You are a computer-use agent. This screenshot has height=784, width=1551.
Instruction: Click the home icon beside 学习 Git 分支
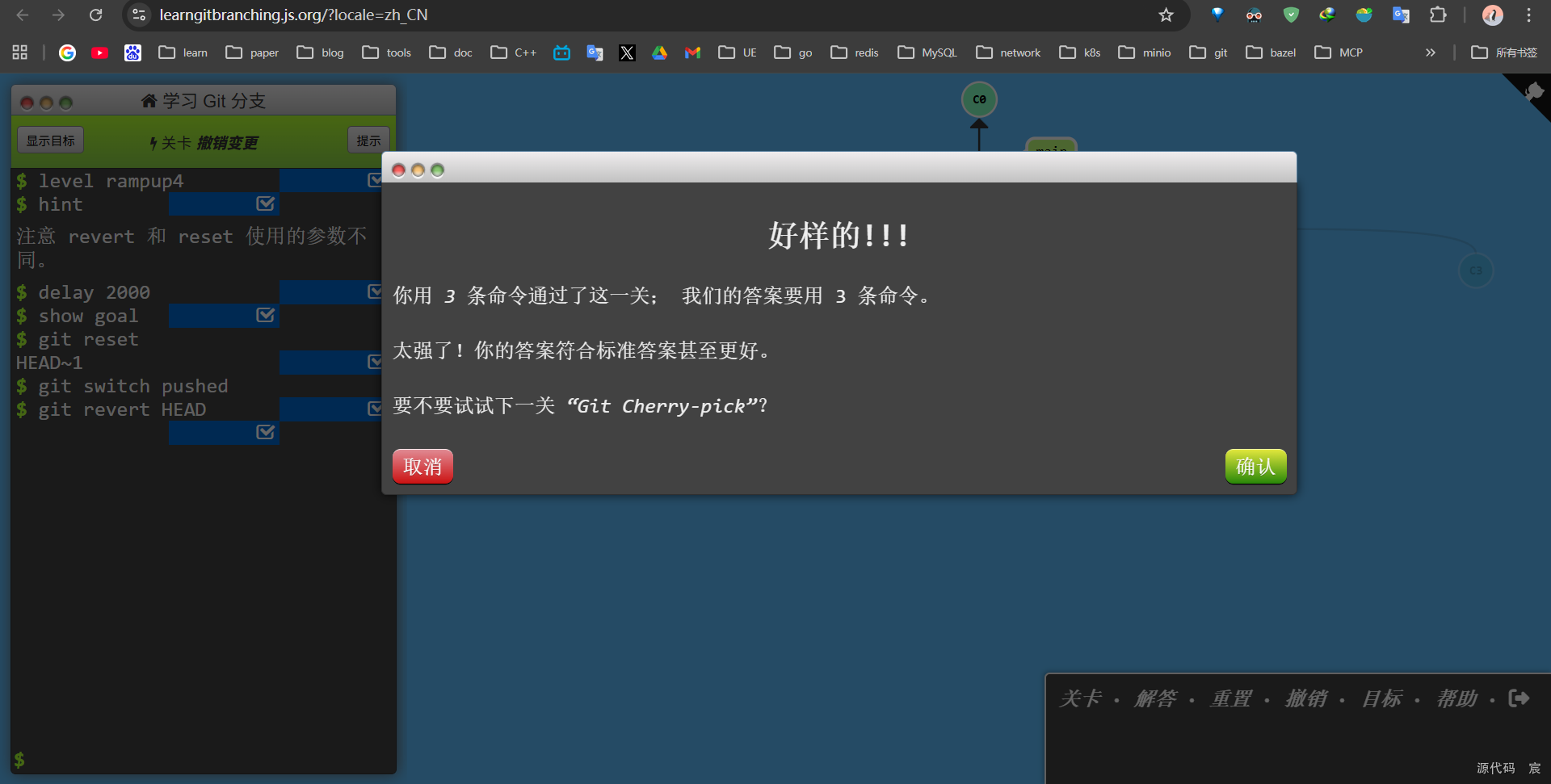click(149, 101)
